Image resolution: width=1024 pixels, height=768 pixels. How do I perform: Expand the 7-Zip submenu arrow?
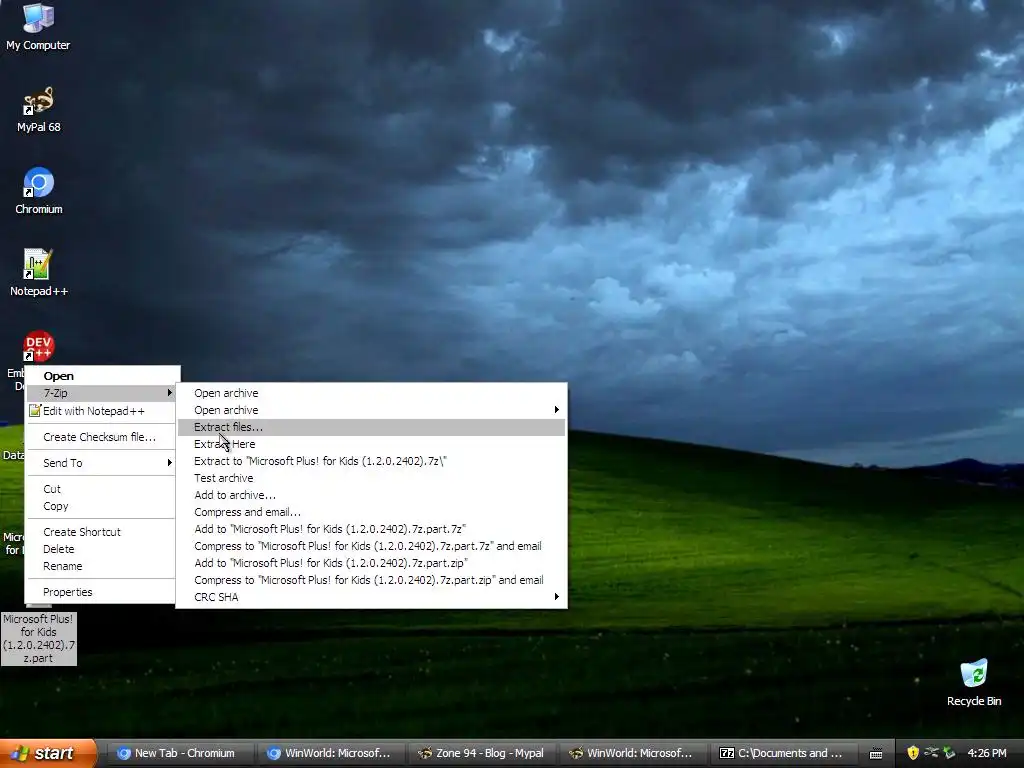pos(169,392)
